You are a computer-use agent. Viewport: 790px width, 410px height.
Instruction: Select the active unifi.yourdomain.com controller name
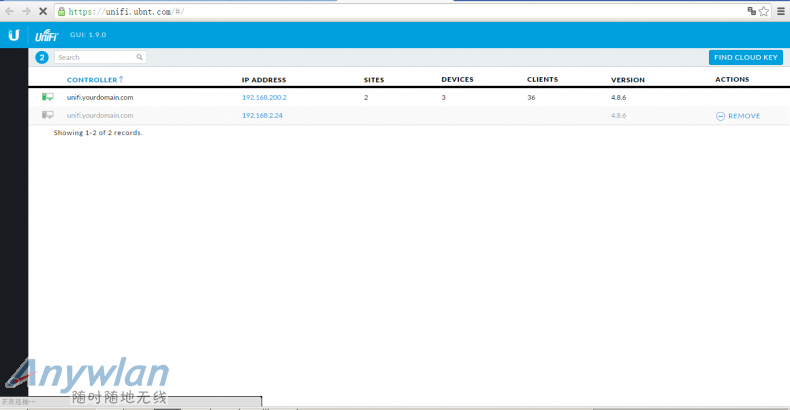coord(100,97)
